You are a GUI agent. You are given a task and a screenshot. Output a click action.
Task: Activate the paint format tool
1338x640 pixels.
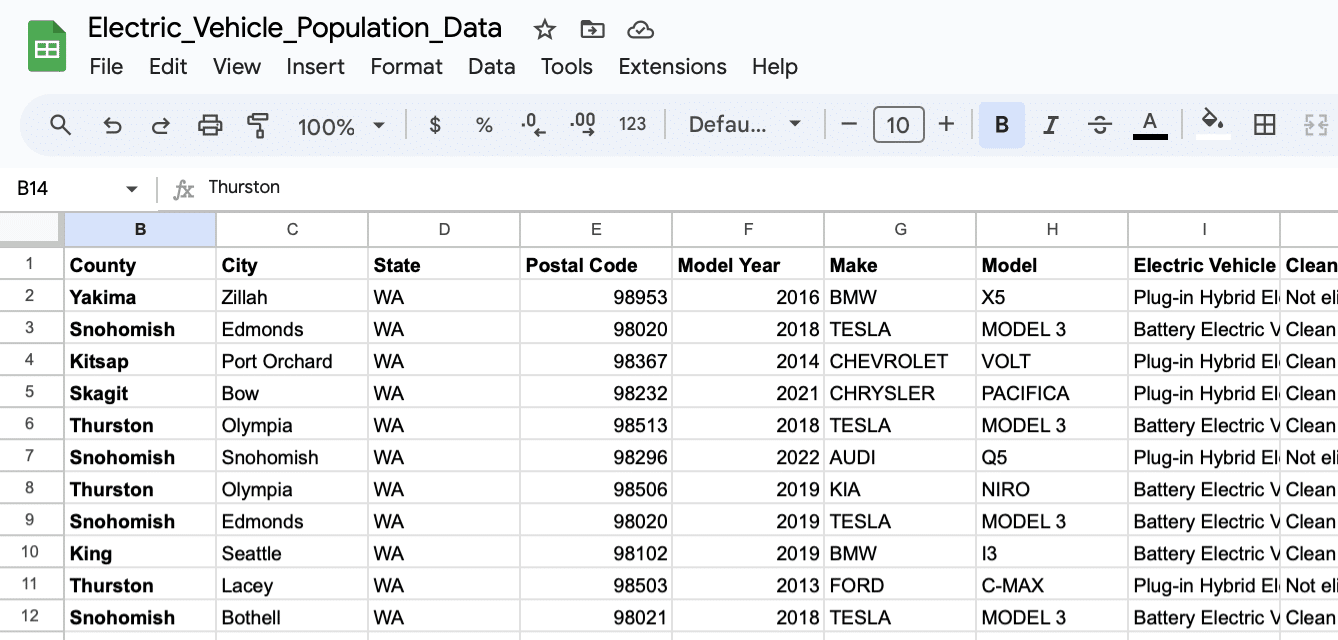pos(258,125)
